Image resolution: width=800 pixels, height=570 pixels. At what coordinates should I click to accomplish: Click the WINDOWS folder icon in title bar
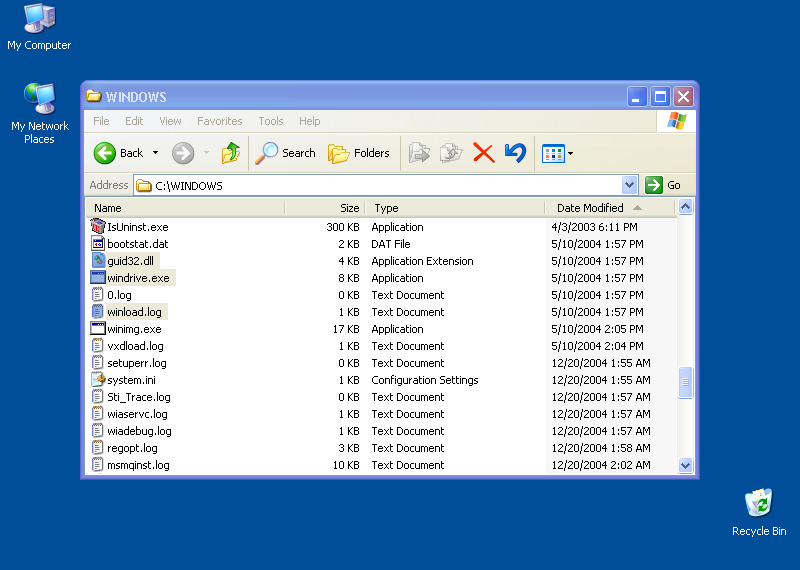coord(93,95)
